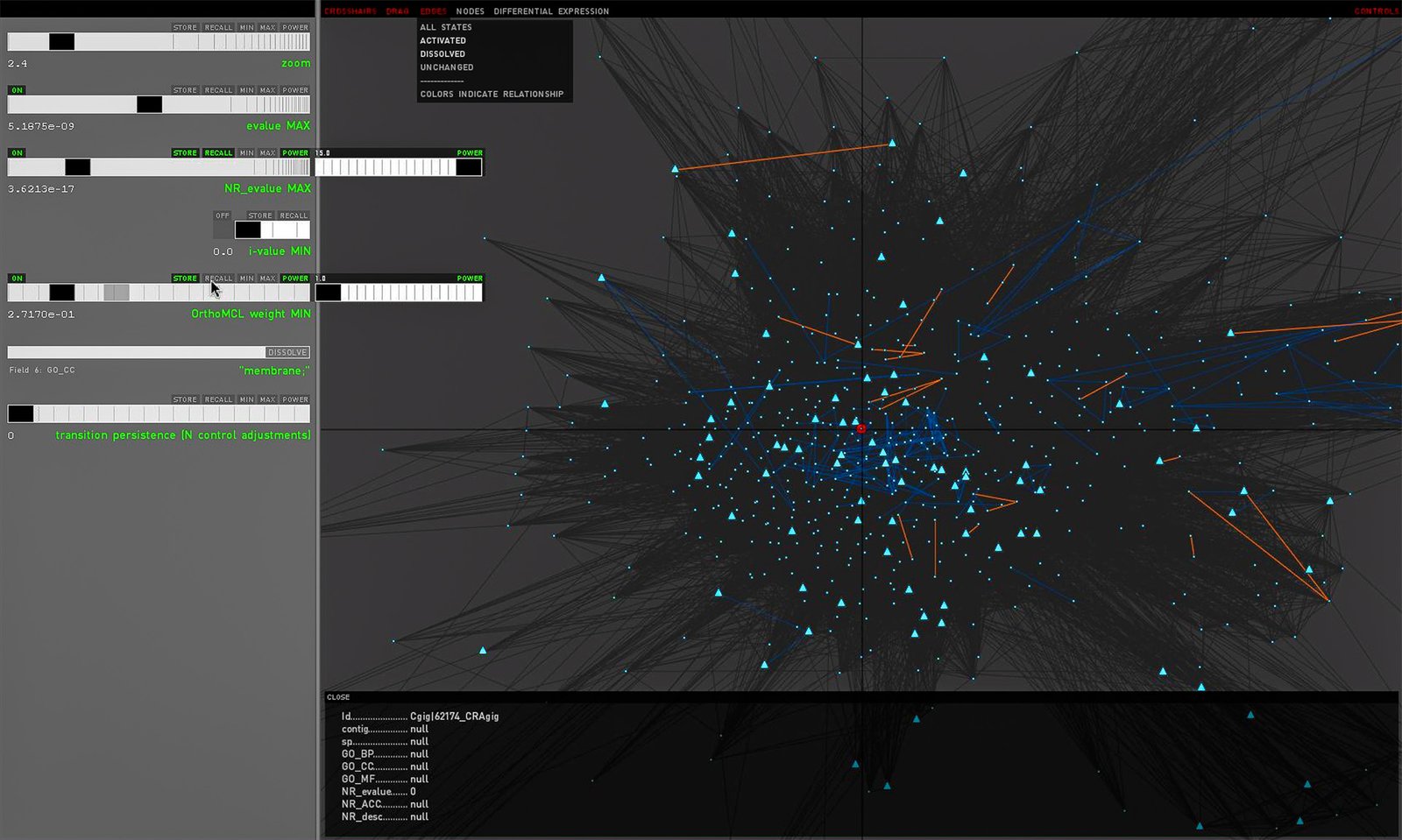The image size is (1402, 840).
Task: Click green RECALL for NR_evalue MAX
Action: tap(218, 152)
